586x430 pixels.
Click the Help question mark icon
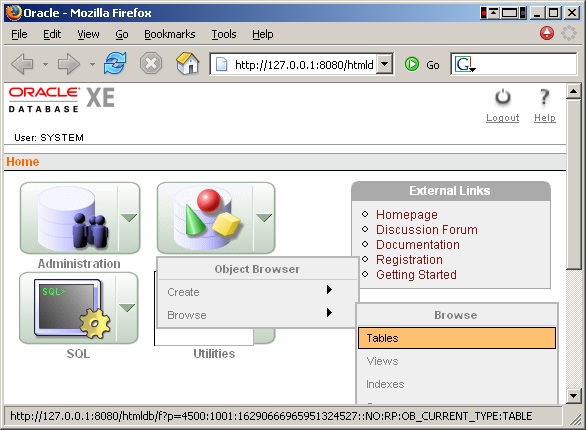(x=545, y=98)
